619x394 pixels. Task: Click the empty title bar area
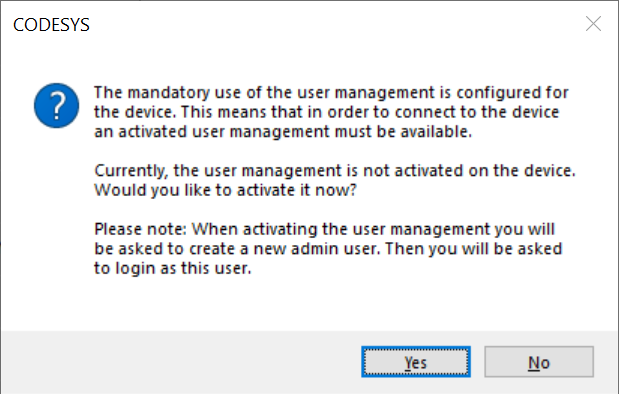coord(336,24)
